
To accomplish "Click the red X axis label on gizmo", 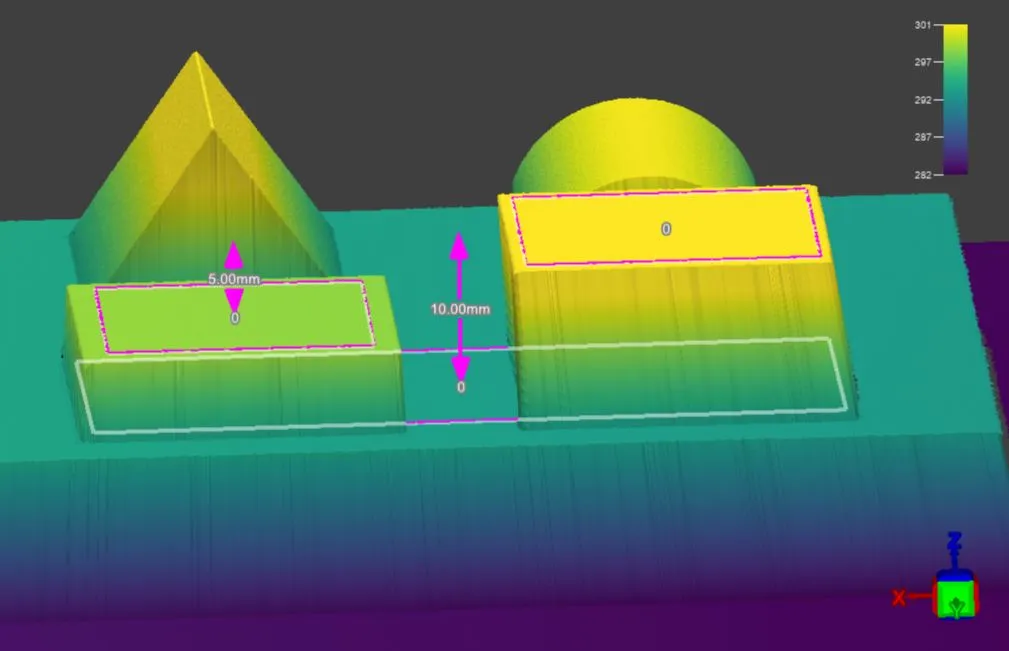I will click(899, 598).
